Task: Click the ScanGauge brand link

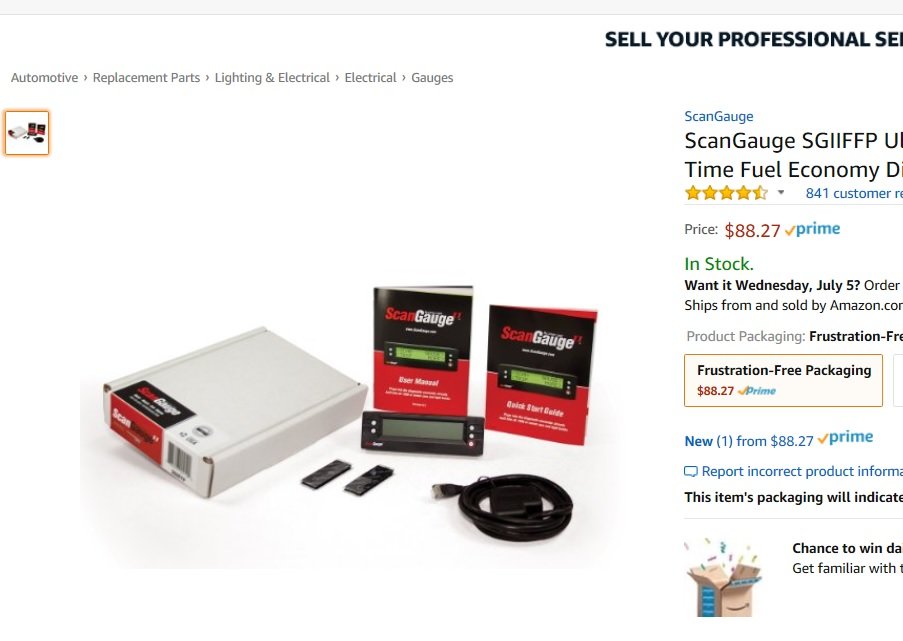Action: [x=719, y=116]
